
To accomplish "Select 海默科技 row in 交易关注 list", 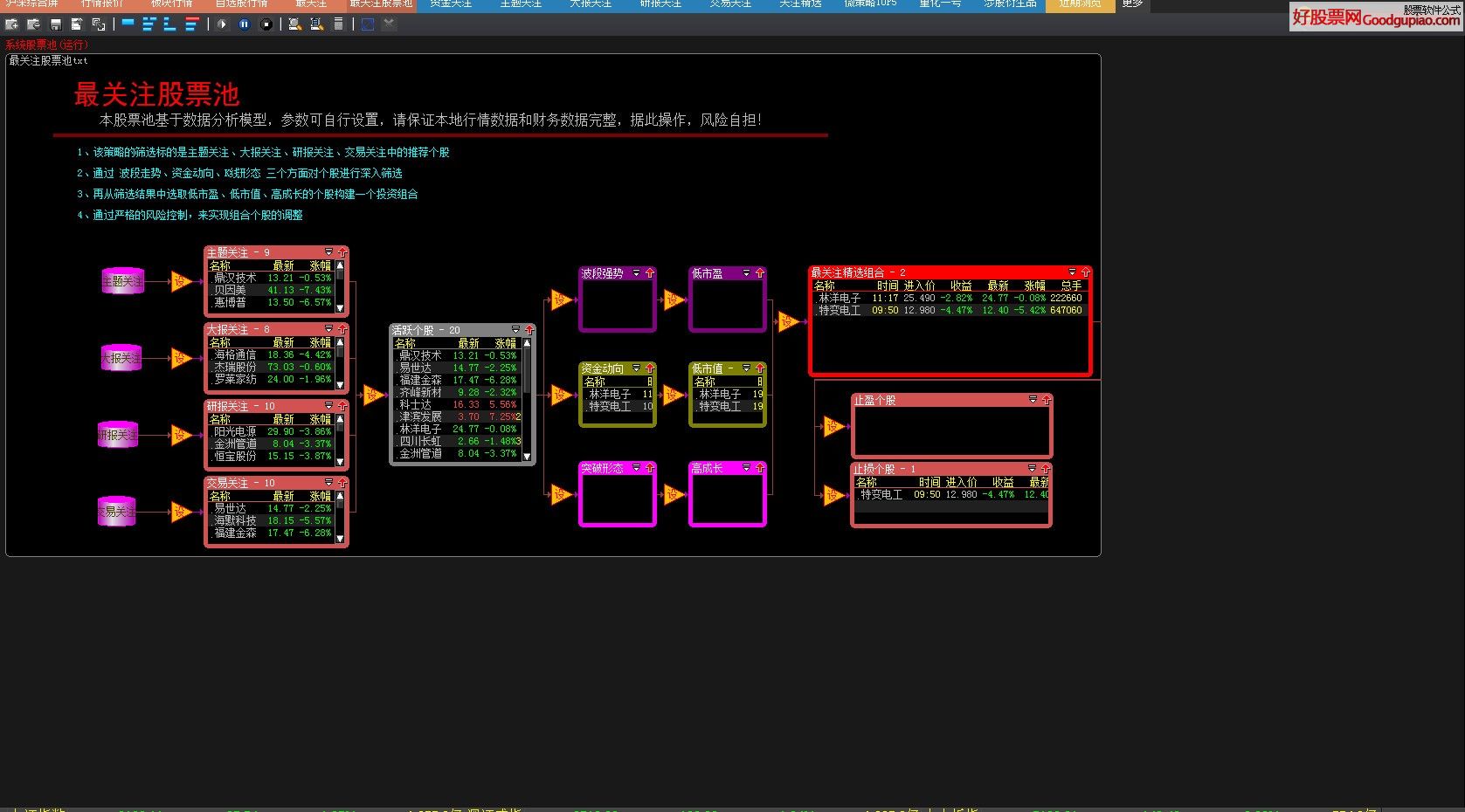I will tap(272, 521).
